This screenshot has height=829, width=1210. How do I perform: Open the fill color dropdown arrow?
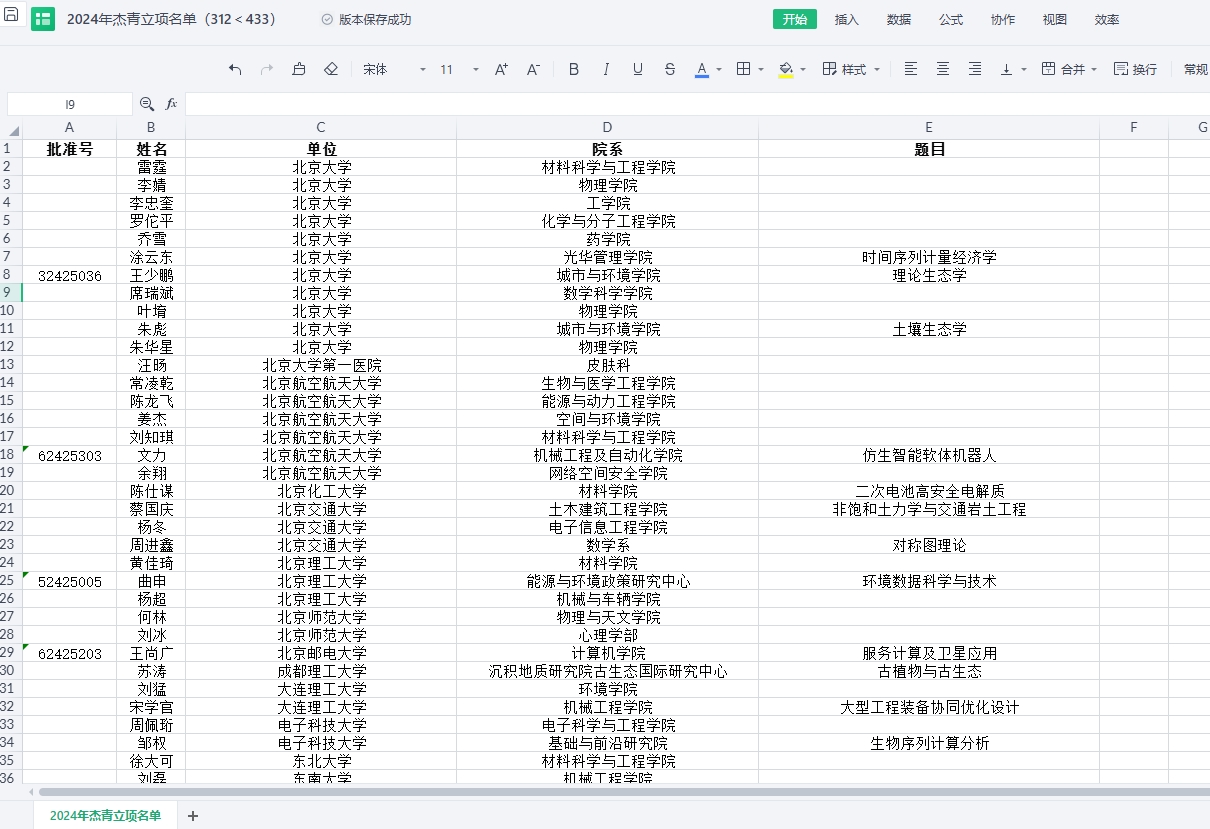tap(803, 70)
